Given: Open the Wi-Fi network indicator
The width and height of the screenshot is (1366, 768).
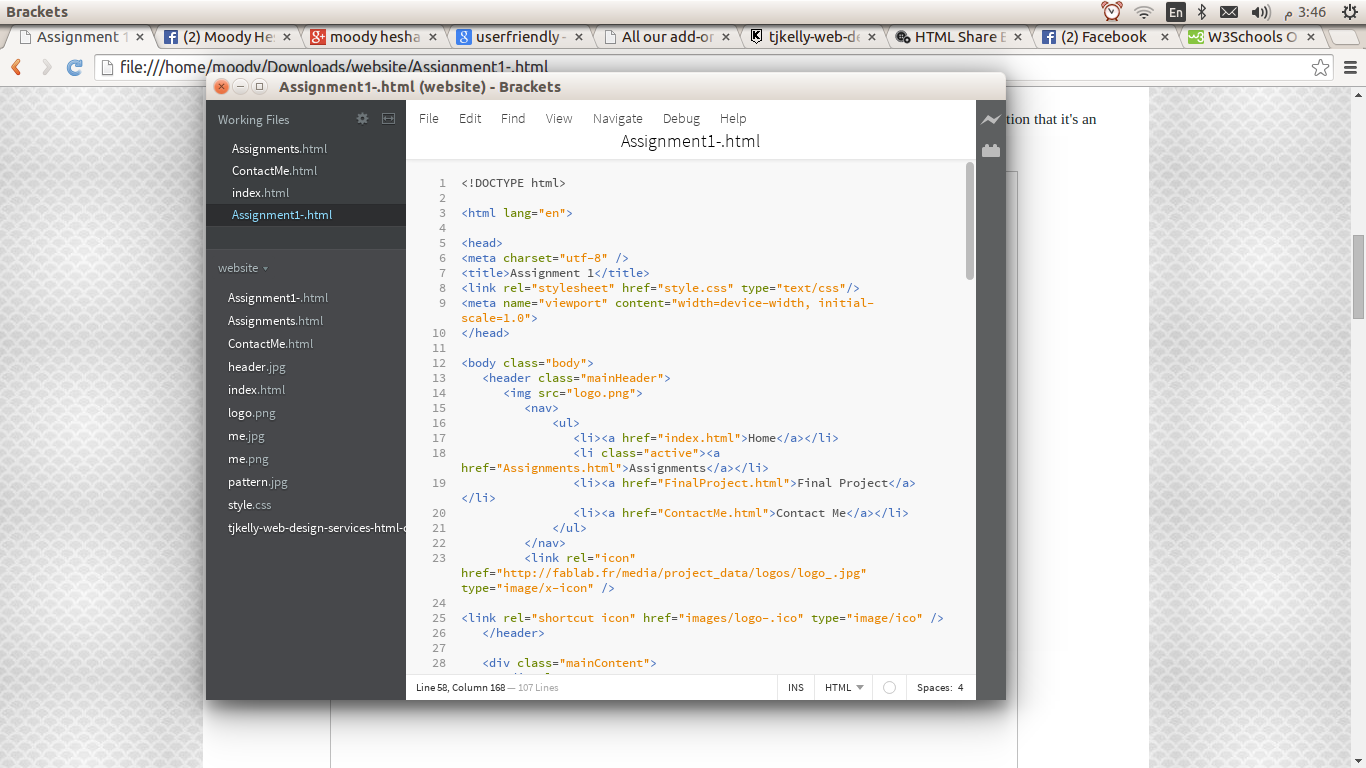Looking at the screenshot, I should click(x=1143, y=12).
